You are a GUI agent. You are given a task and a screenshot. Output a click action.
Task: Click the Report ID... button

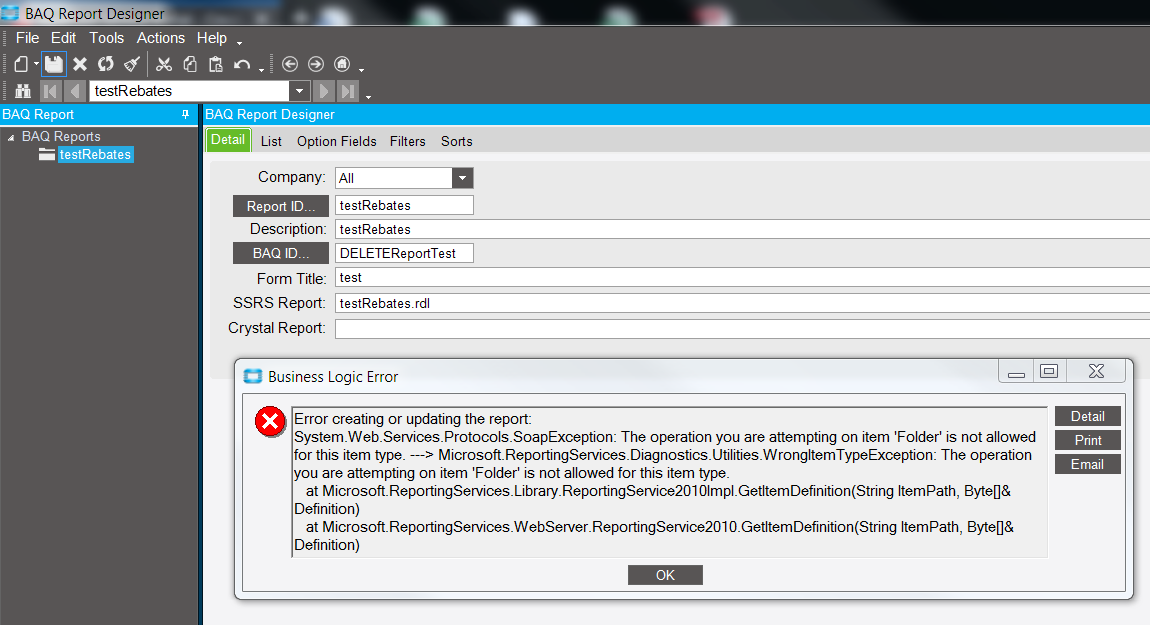click(x=281, y=206)
